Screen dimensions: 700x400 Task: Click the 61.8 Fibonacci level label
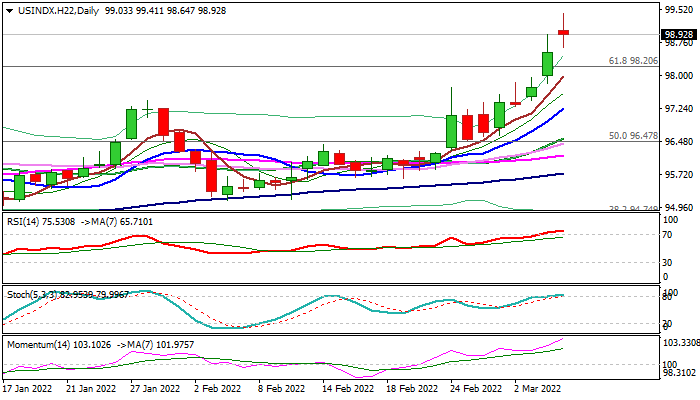[633, 60]
